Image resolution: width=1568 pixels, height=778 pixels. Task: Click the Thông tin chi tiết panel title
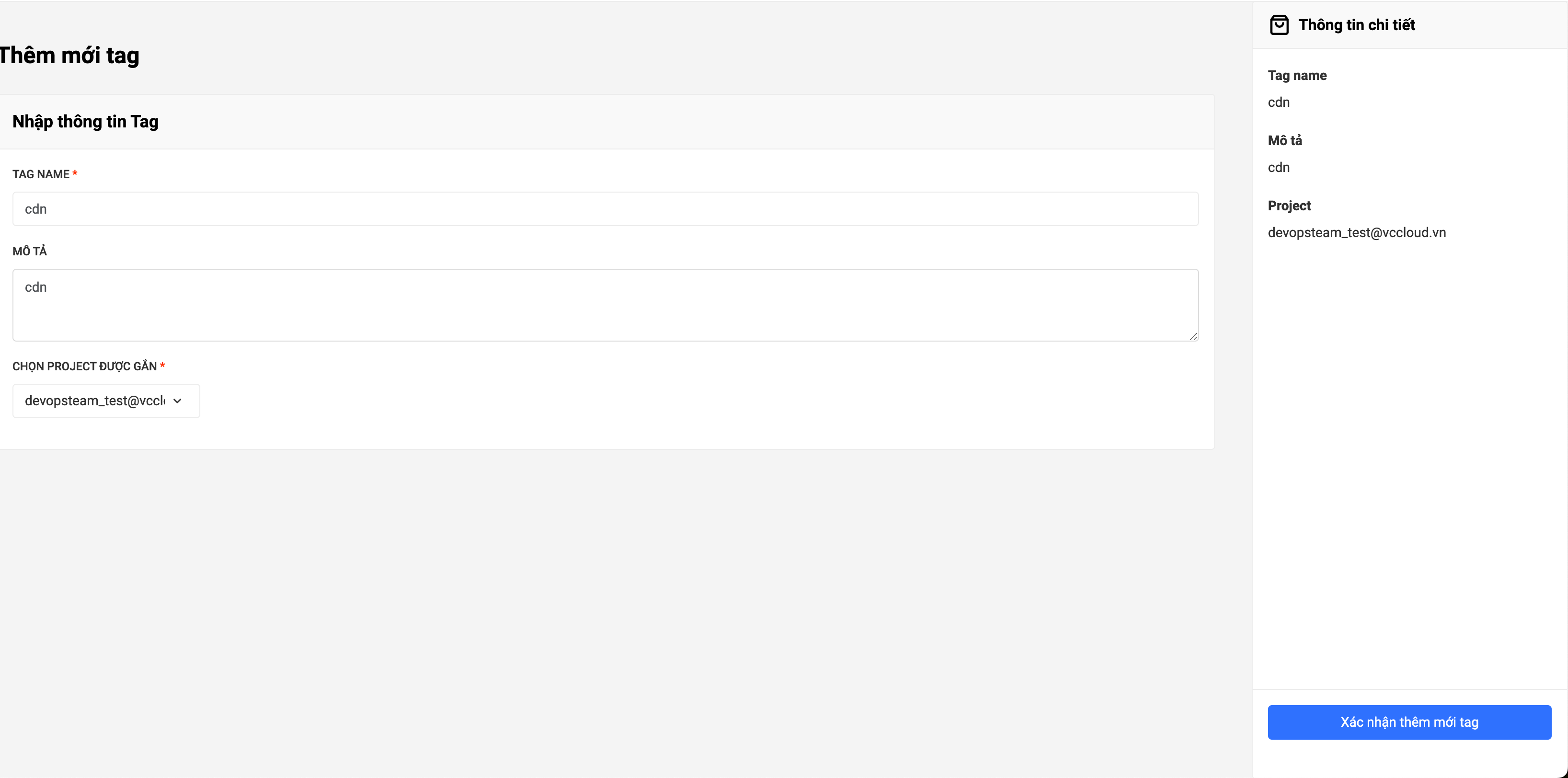click(1356, 25)
